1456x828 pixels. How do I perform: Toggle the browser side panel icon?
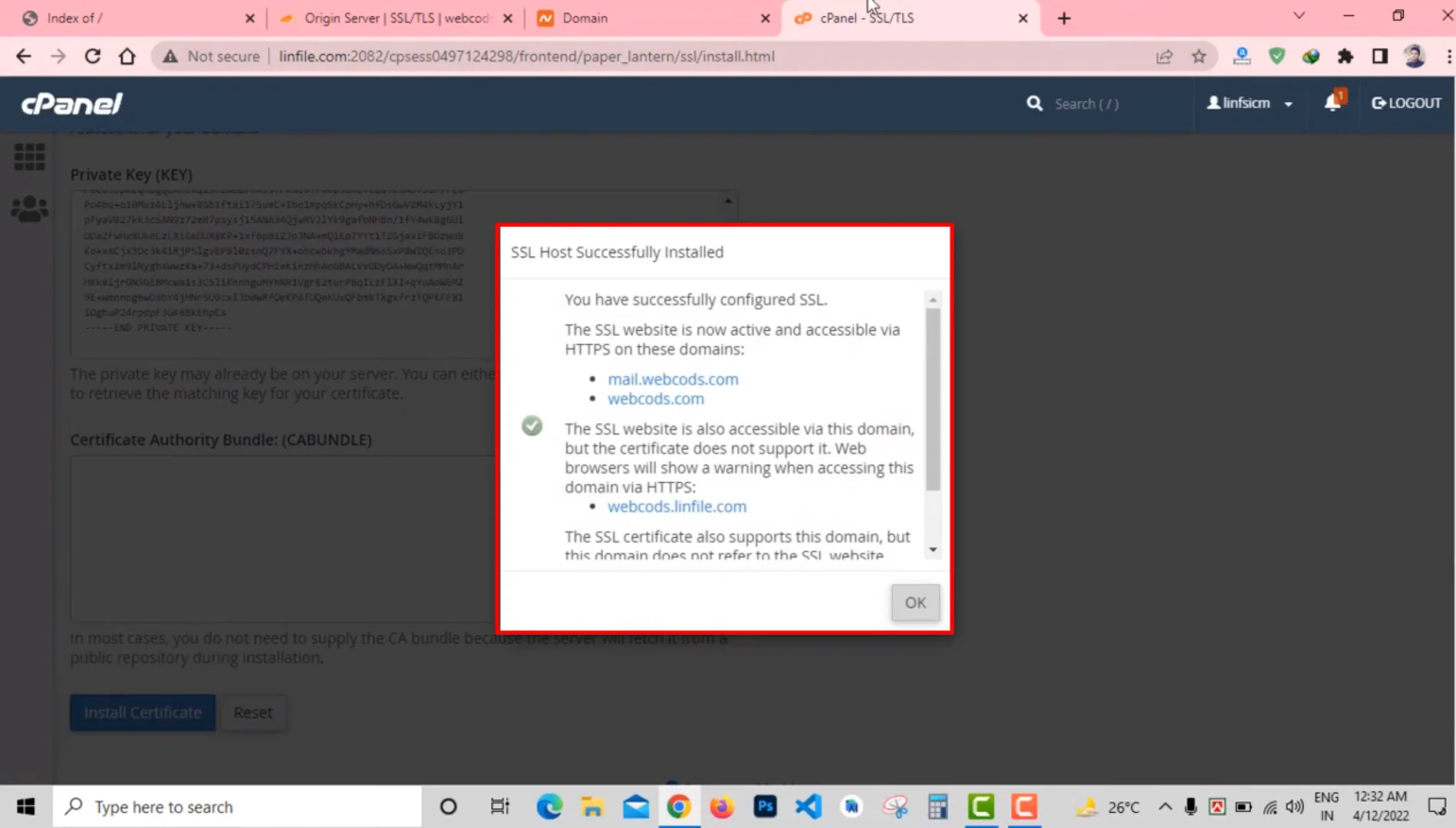(1380, 56)
